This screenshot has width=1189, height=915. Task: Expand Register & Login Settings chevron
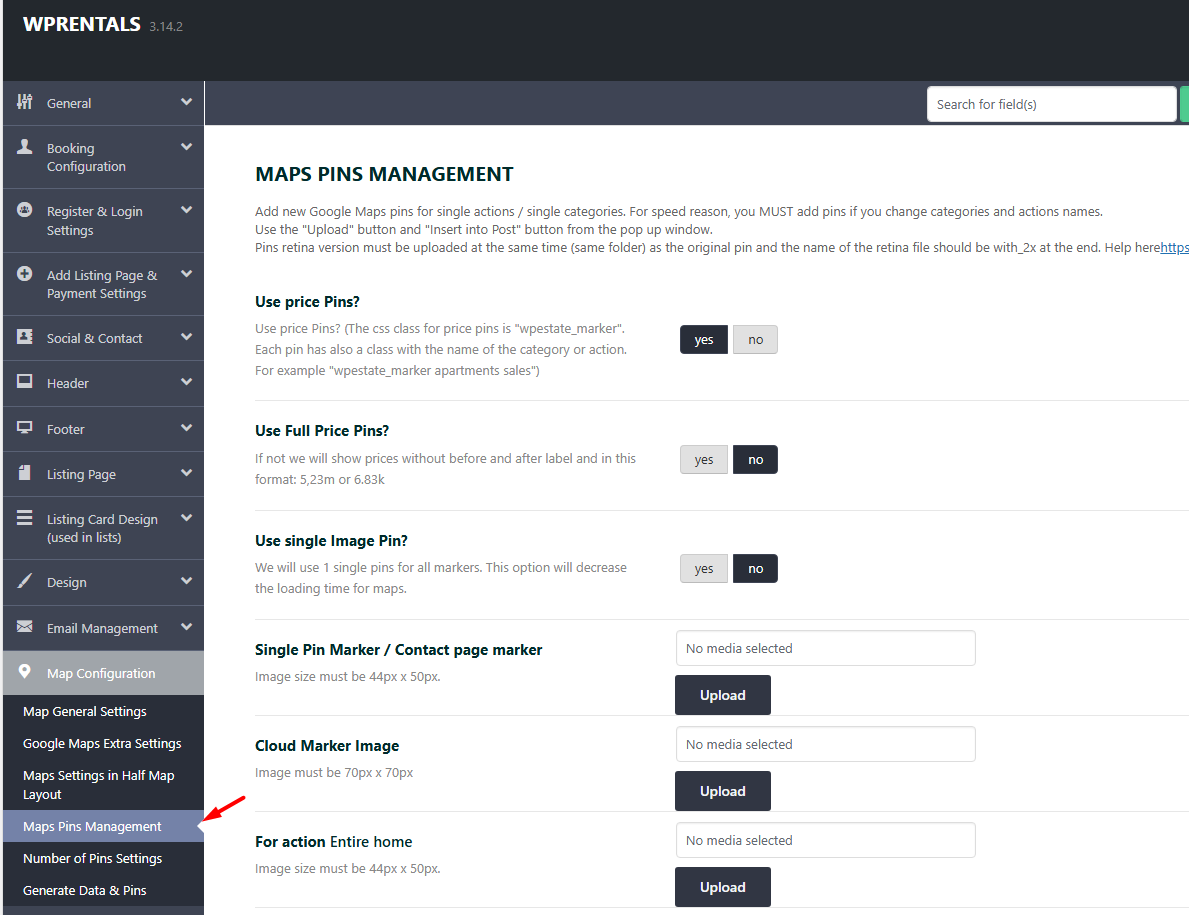pos(186,210)
